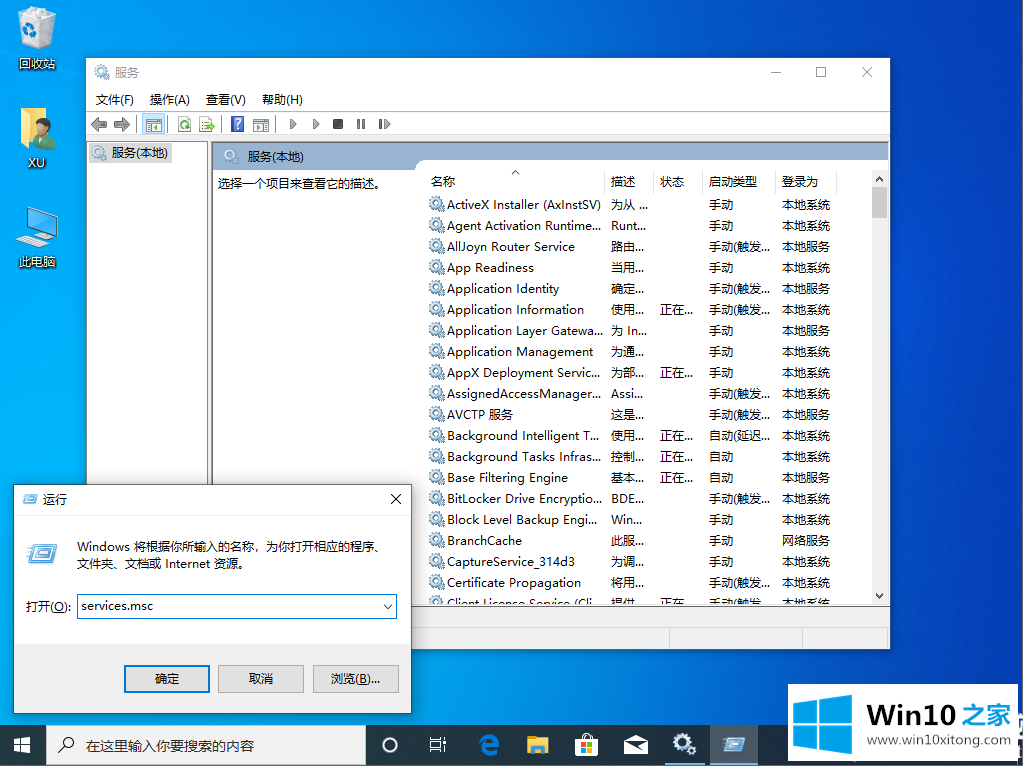Click the Refresh toolbar icon
1023x766 pixels.
(x=184, y=124)
